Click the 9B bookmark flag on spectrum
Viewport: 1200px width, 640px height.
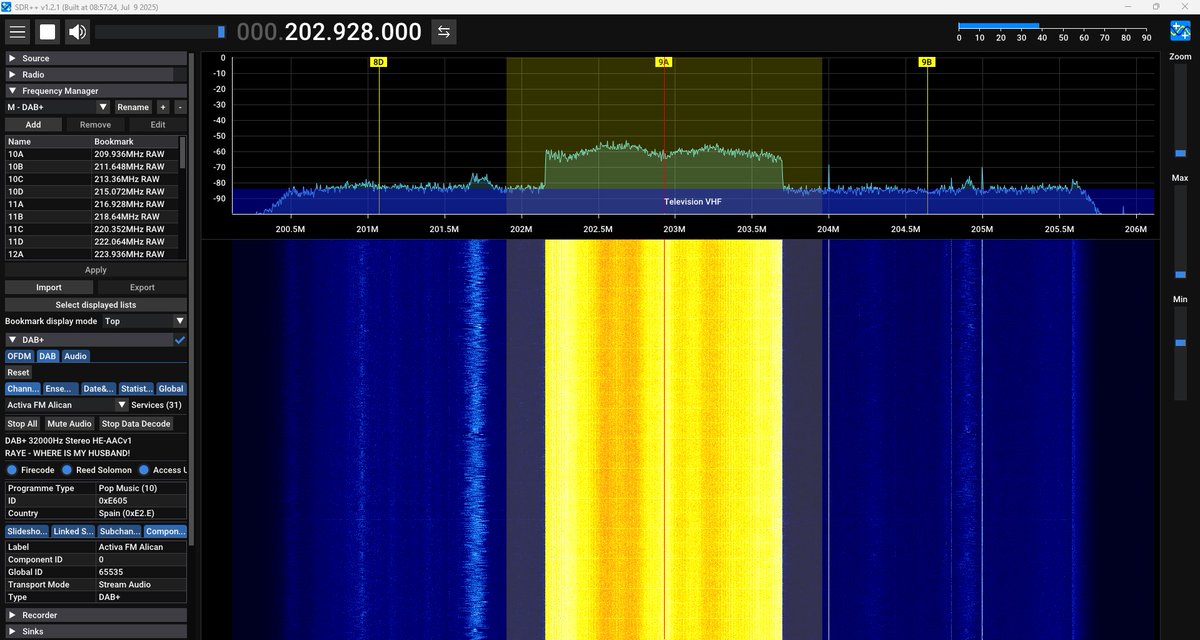pos(927,62)
